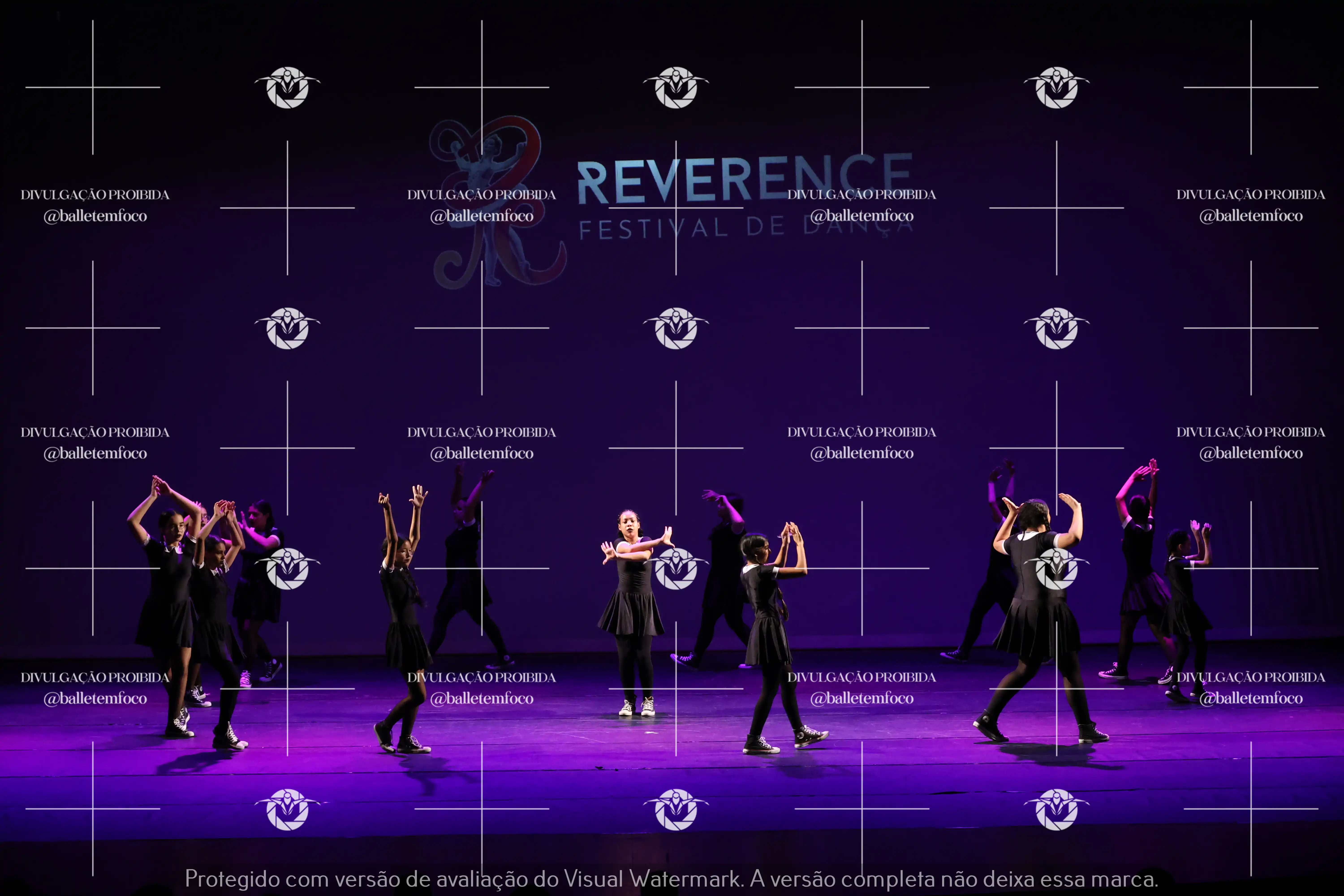
Task: Click the top-left white crosshair watermark
Action: coord(93,87)
